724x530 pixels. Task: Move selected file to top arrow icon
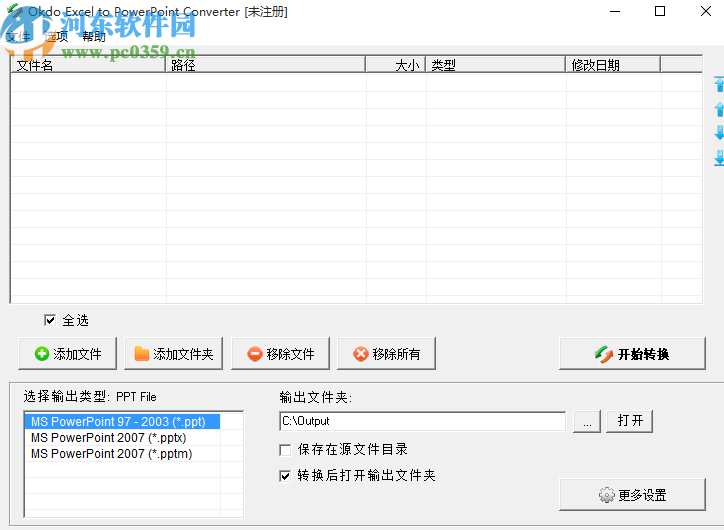pyautogui.click(x=719, y=84)
